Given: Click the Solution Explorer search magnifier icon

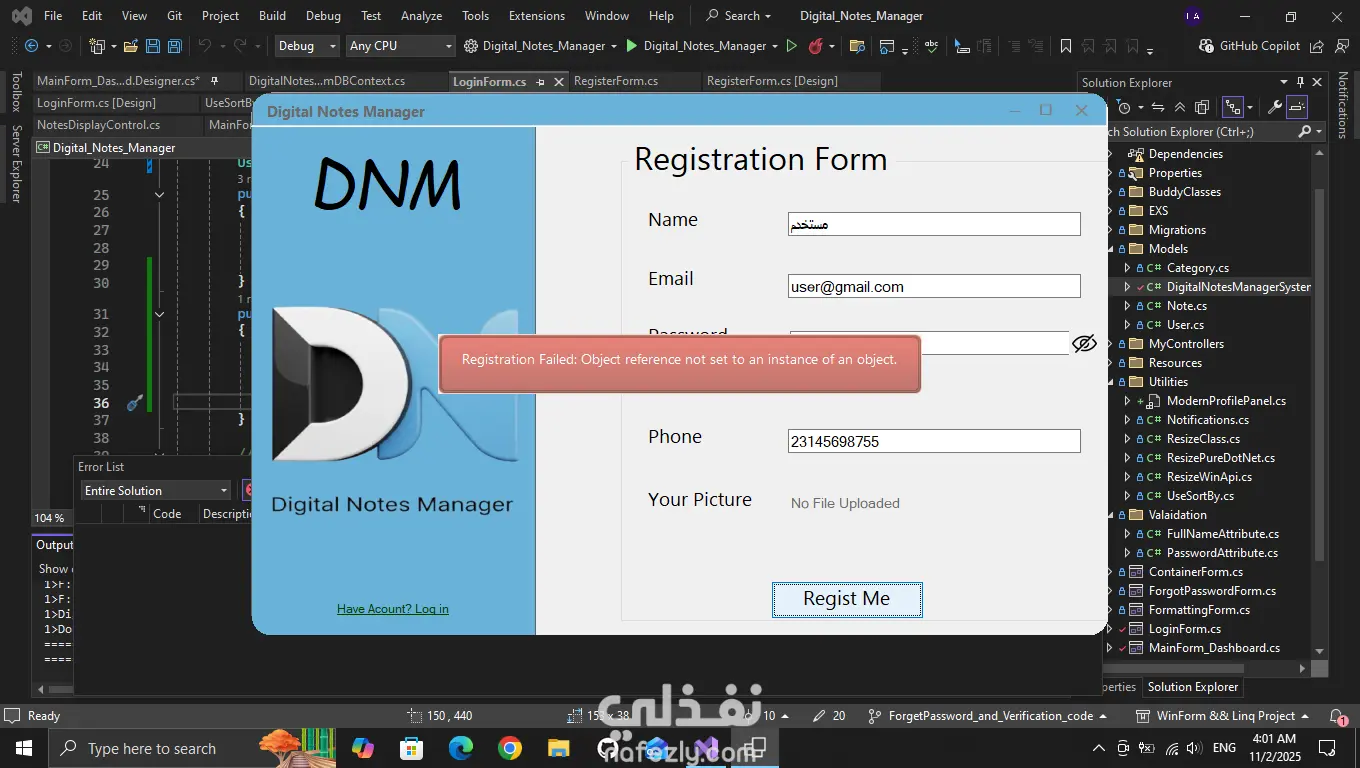Looking at the screenshot, I should (x=1304, y=131).
